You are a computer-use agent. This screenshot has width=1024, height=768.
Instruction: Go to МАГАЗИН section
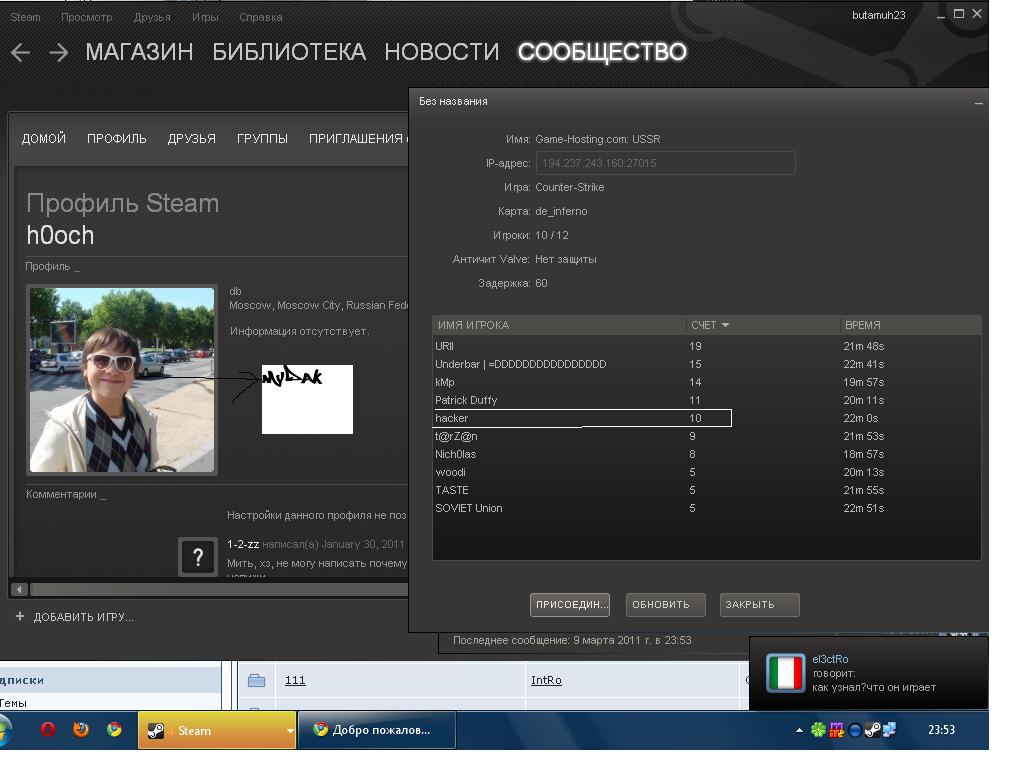[x=139, y=52]
